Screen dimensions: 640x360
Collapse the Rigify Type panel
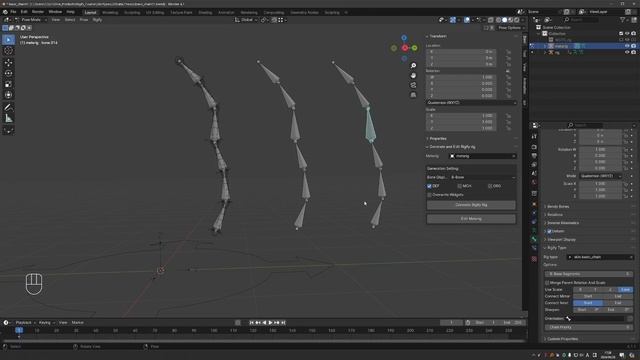(x=556, y=248)
